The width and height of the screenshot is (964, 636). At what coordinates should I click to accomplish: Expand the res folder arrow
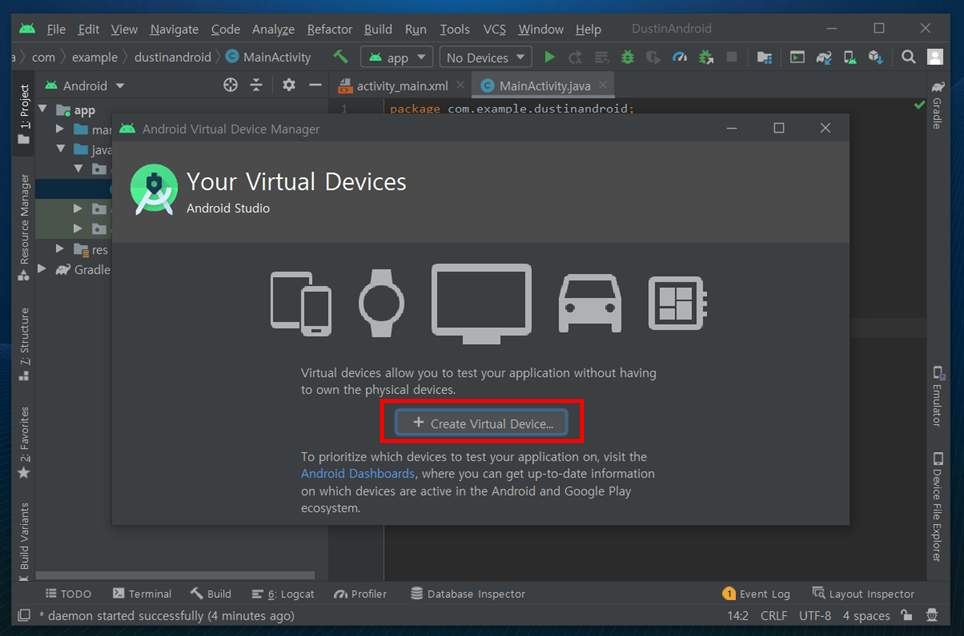click(60, 248)
